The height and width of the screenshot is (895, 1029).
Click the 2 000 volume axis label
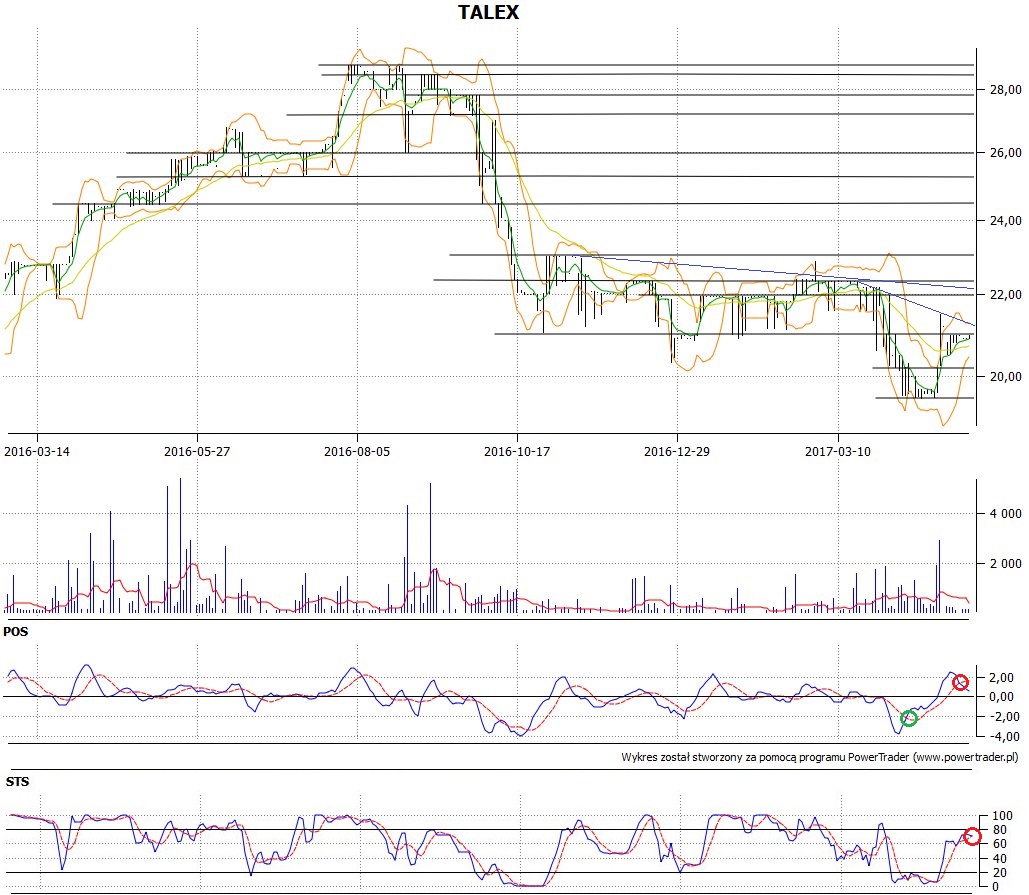click(1005, 563)
